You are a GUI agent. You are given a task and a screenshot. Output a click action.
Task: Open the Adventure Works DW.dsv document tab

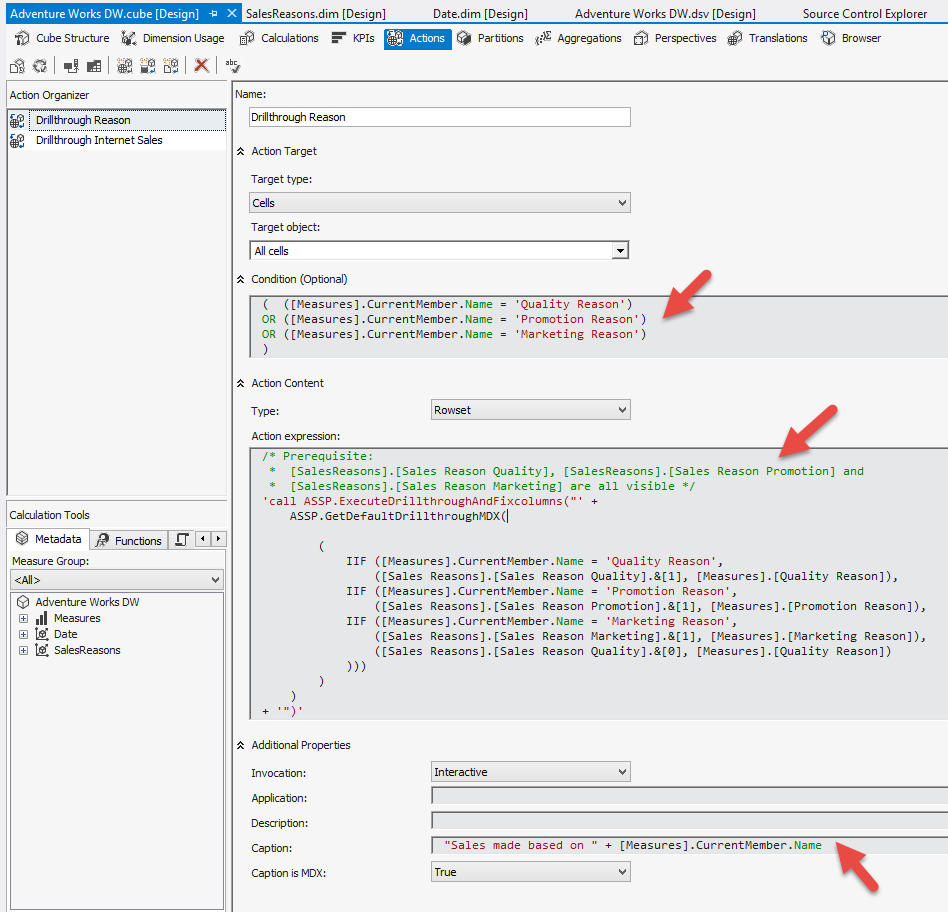pyautogui.click(x=665, y=13)
